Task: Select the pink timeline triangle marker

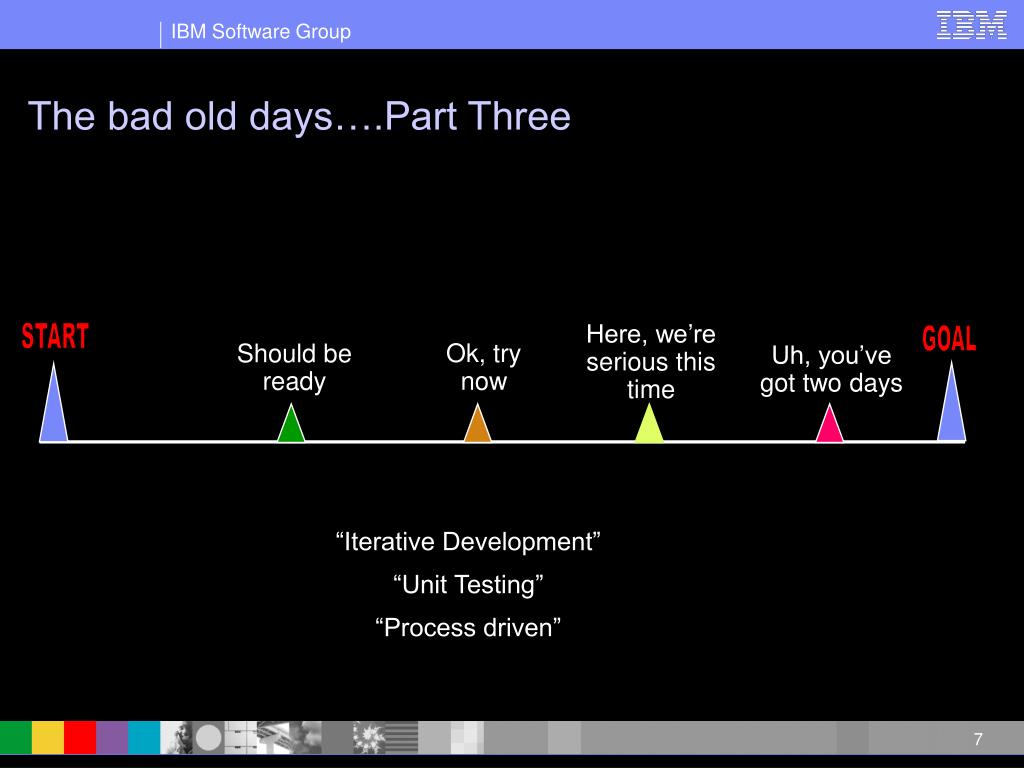Action: pos(829,423)
